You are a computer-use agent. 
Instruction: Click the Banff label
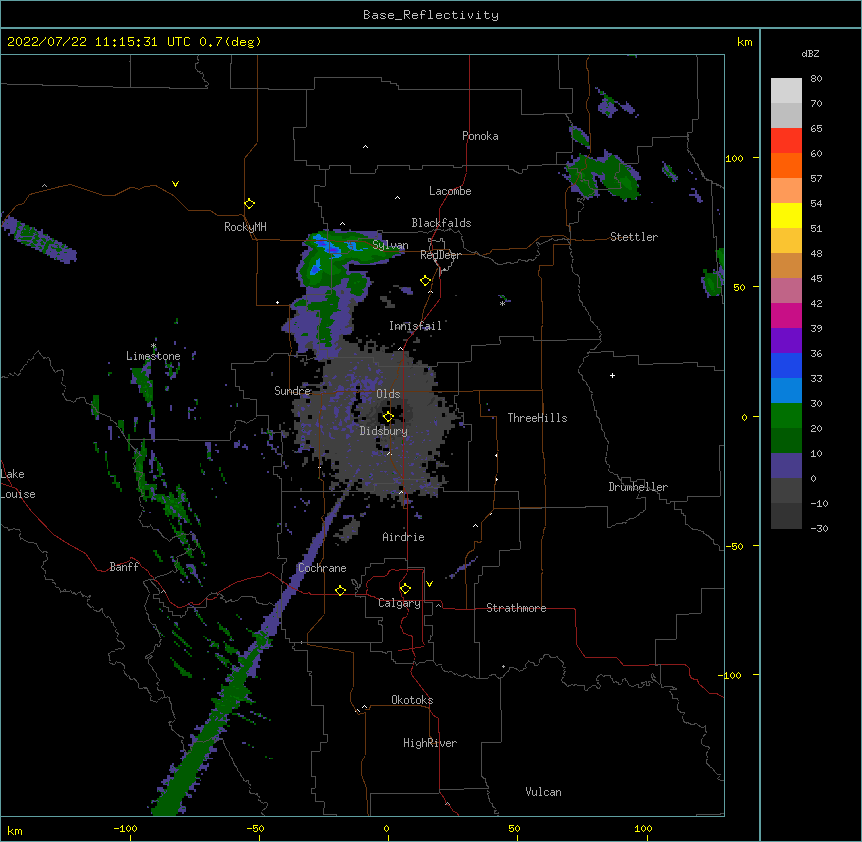click(x=124, y=567)
